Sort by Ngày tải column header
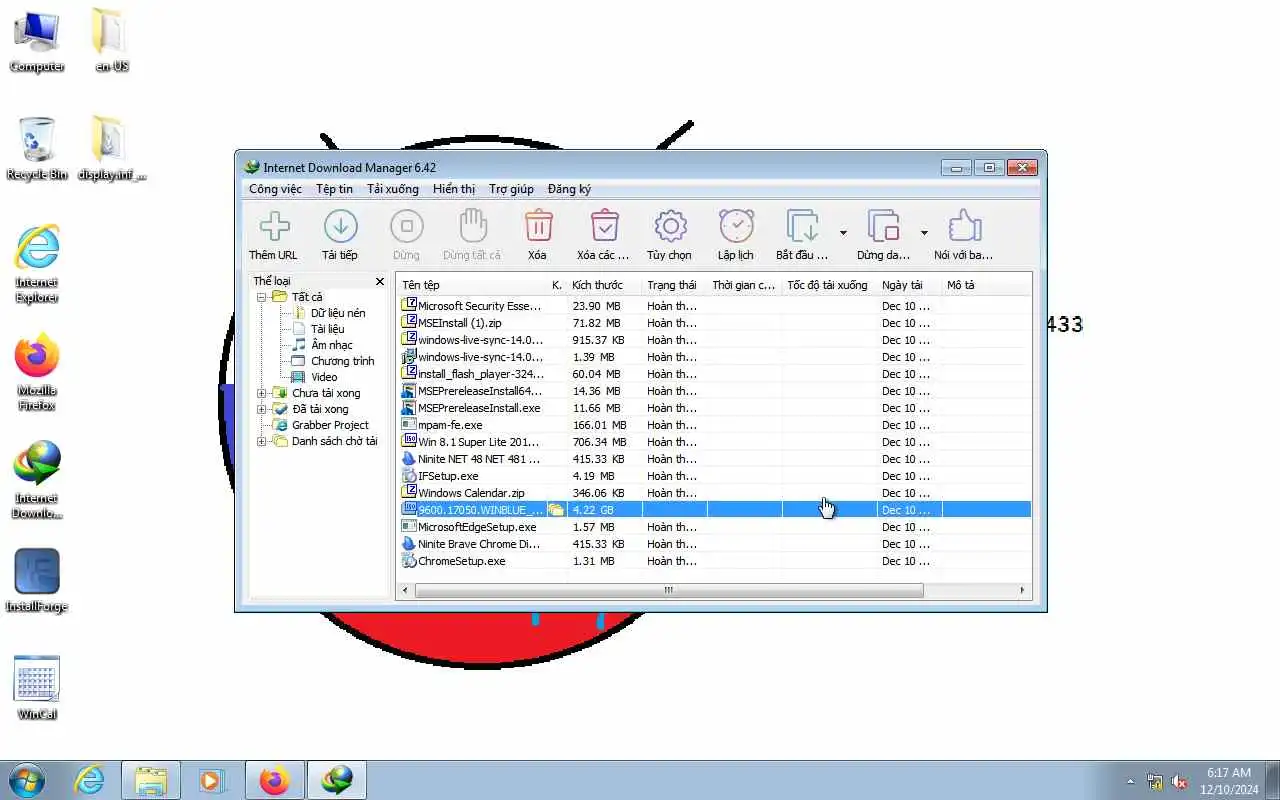 tap(909, 285)
